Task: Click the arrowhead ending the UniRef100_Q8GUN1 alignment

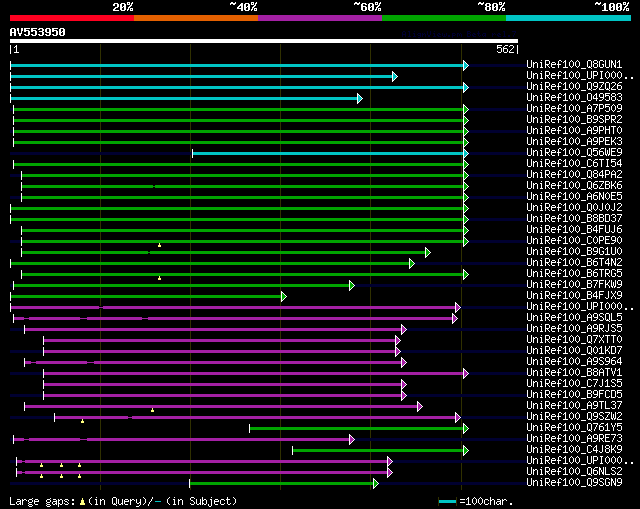Action: [x=466, y=65]
